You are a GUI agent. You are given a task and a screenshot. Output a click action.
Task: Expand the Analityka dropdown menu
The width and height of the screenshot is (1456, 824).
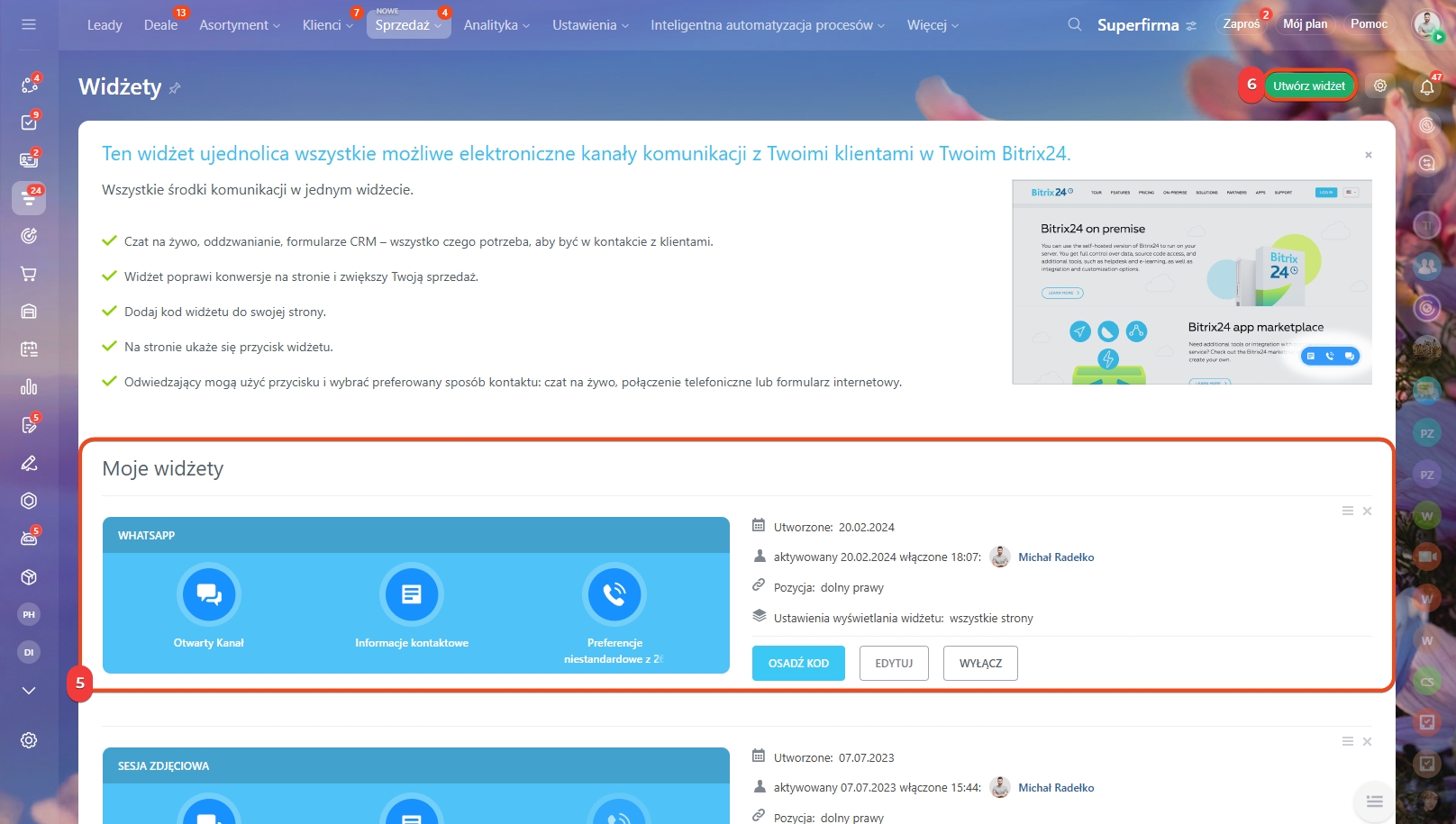pos(496,24)
